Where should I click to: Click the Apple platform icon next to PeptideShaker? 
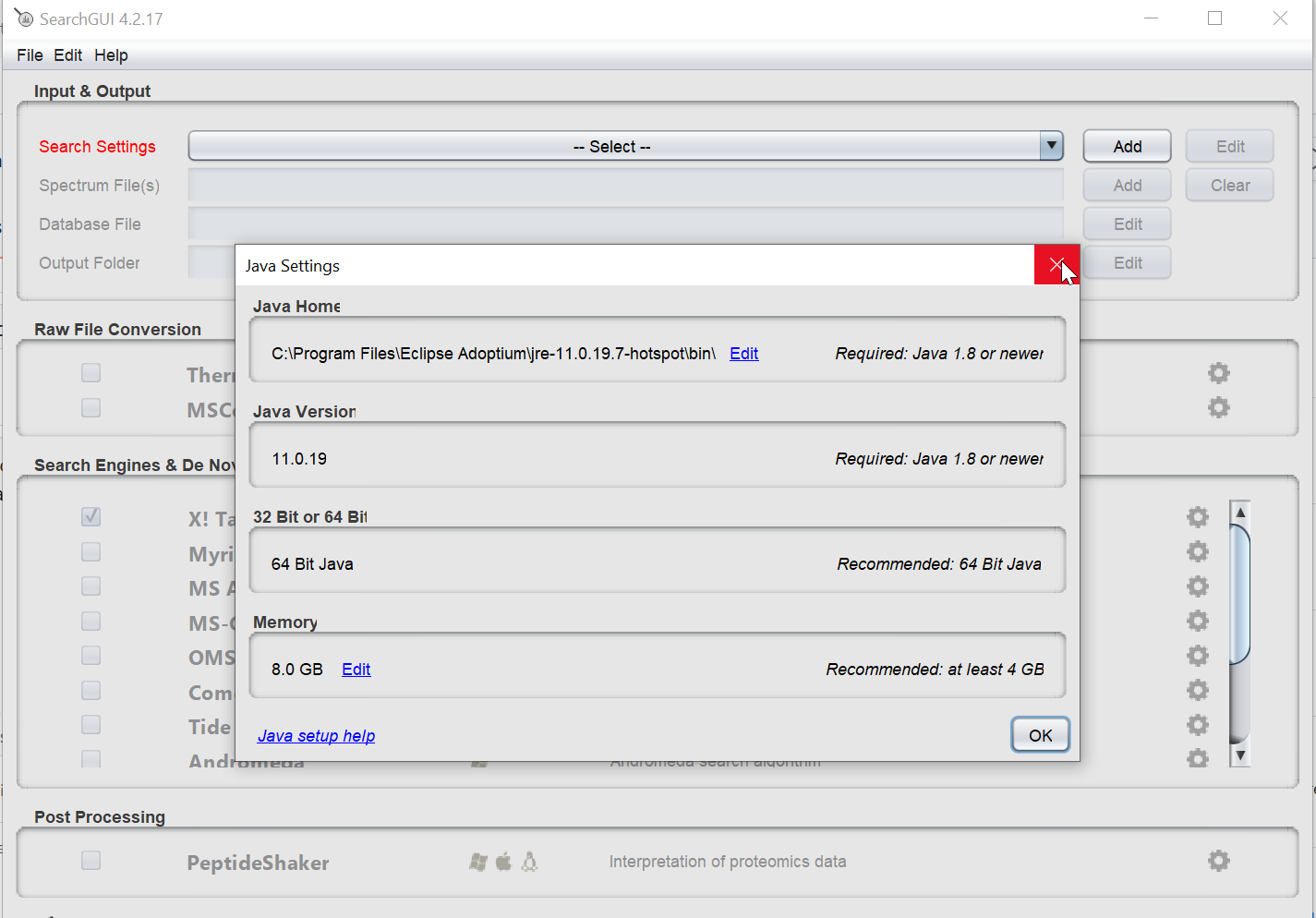[503, 861]
